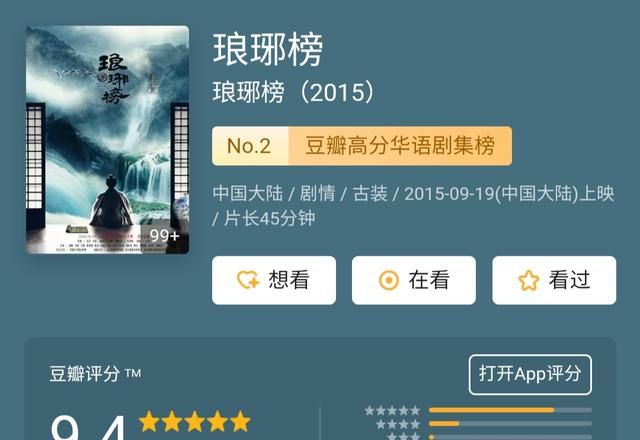
Task: Tap the 99+ photo count badge
Action: [x=164, y=236]
